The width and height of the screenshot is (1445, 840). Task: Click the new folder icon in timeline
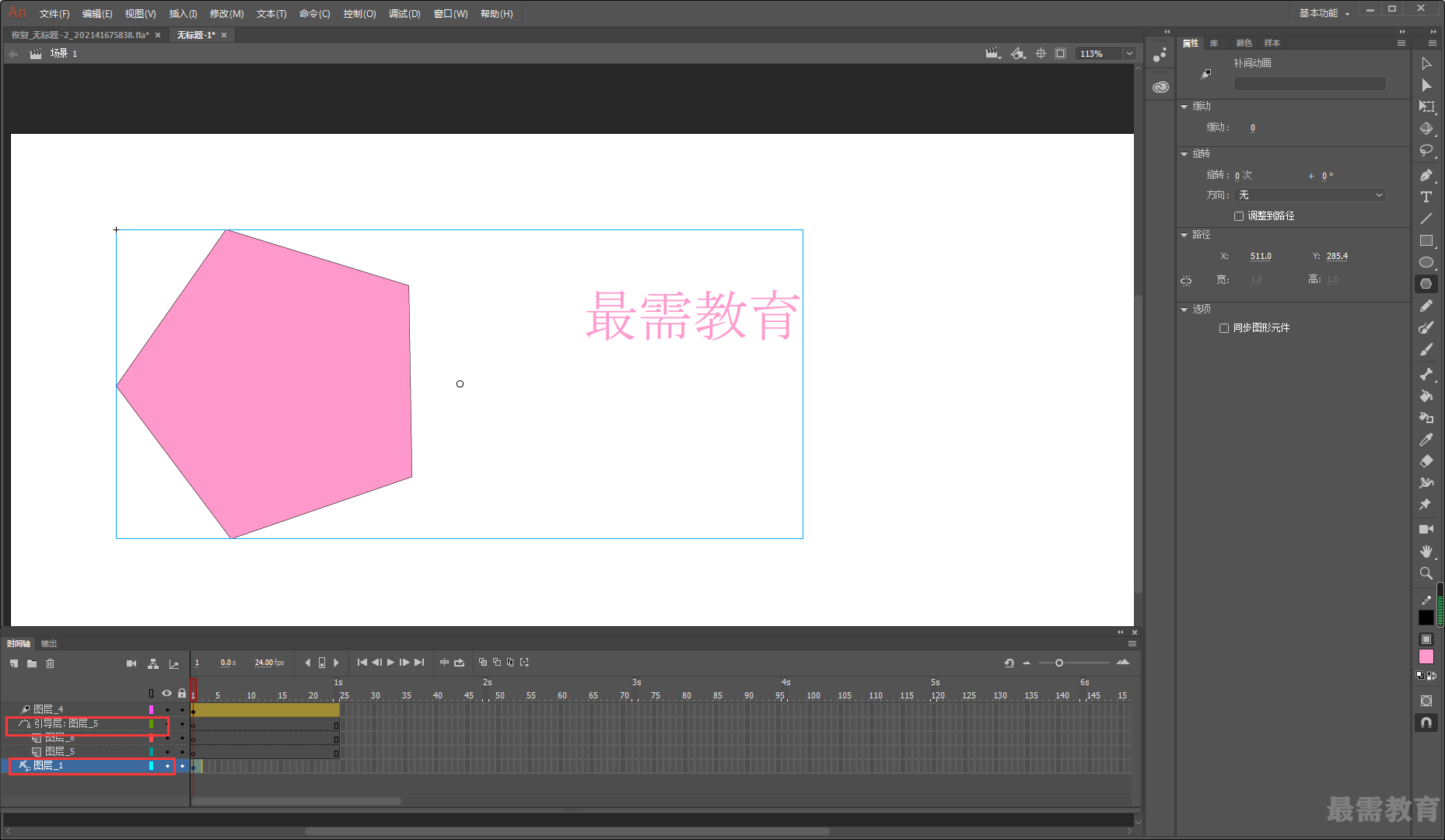(32, 663)
